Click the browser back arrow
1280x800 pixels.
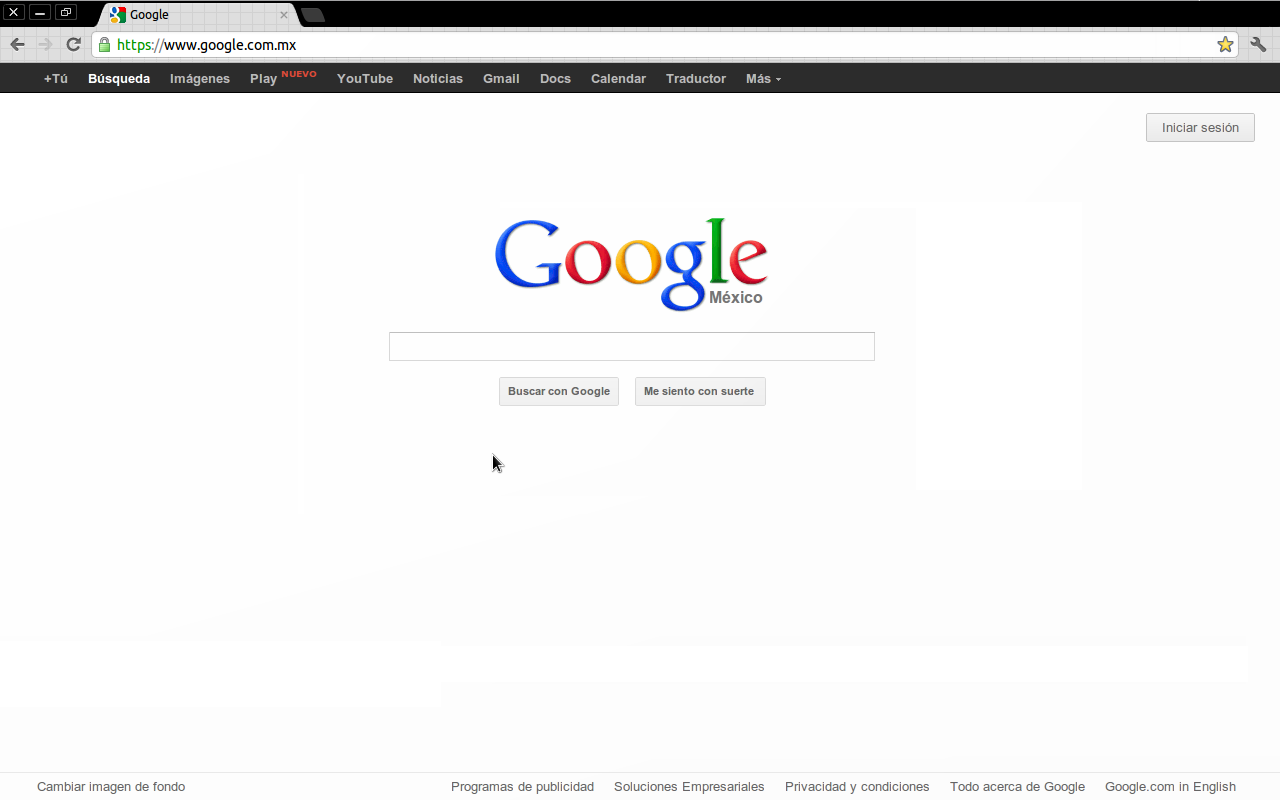[17, 44]
